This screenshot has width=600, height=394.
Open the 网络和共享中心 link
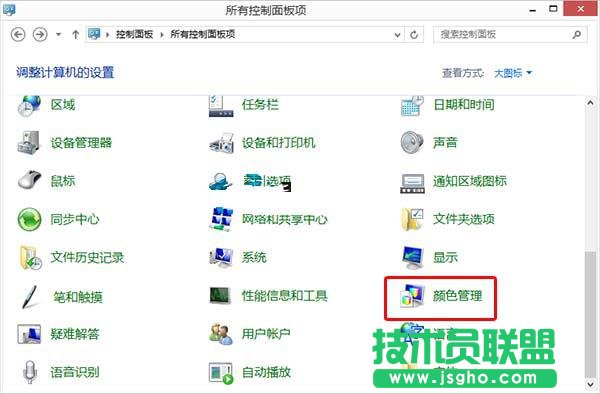(285, 219)
